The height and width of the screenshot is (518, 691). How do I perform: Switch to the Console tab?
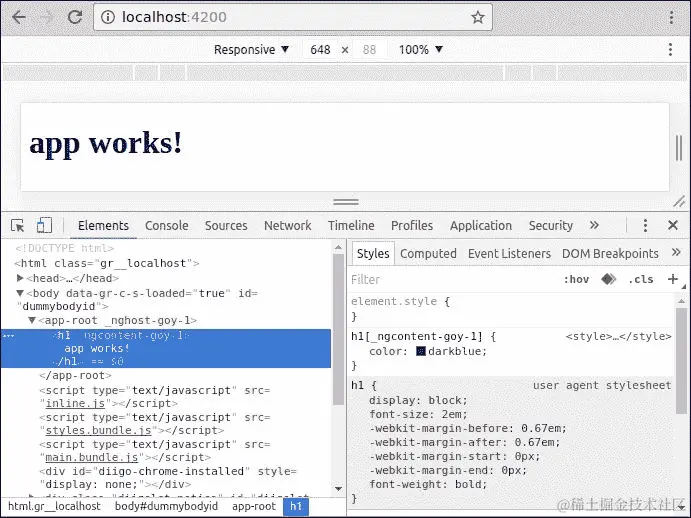167,226
